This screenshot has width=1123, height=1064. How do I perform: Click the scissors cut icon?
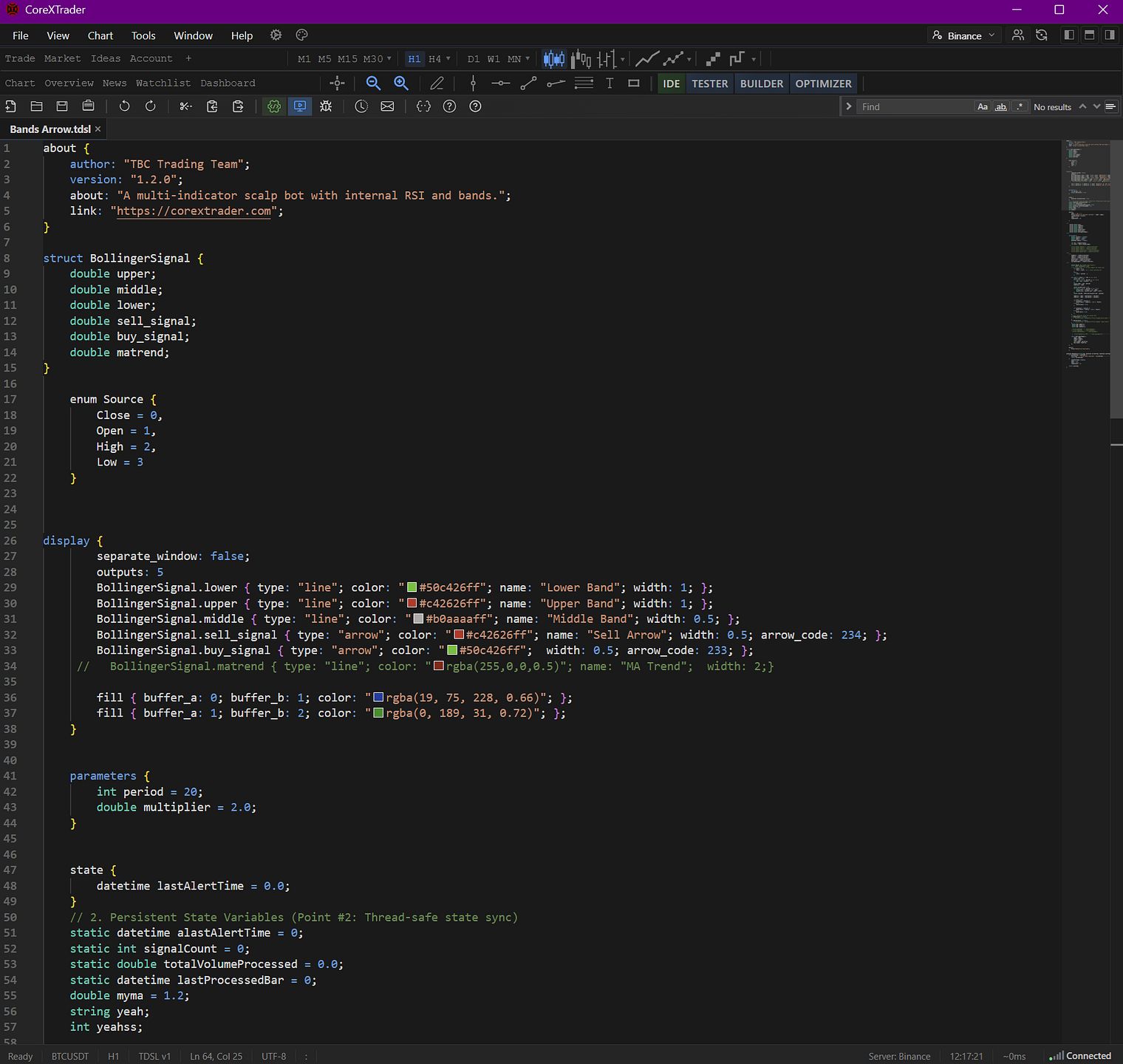coord(185,106)
